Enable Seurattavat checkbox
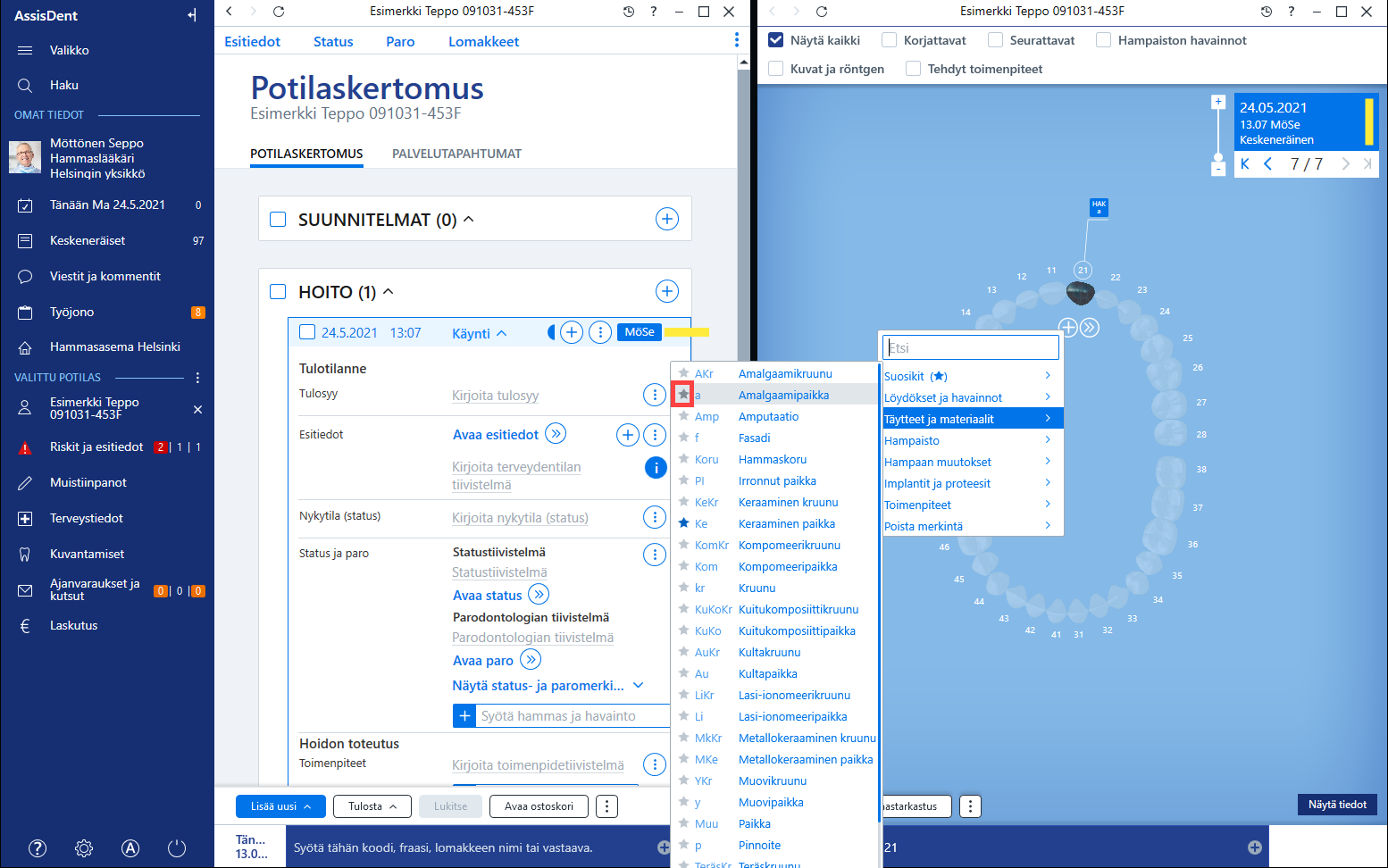This screenshot has width=1388, height=868. pos(995,40)
